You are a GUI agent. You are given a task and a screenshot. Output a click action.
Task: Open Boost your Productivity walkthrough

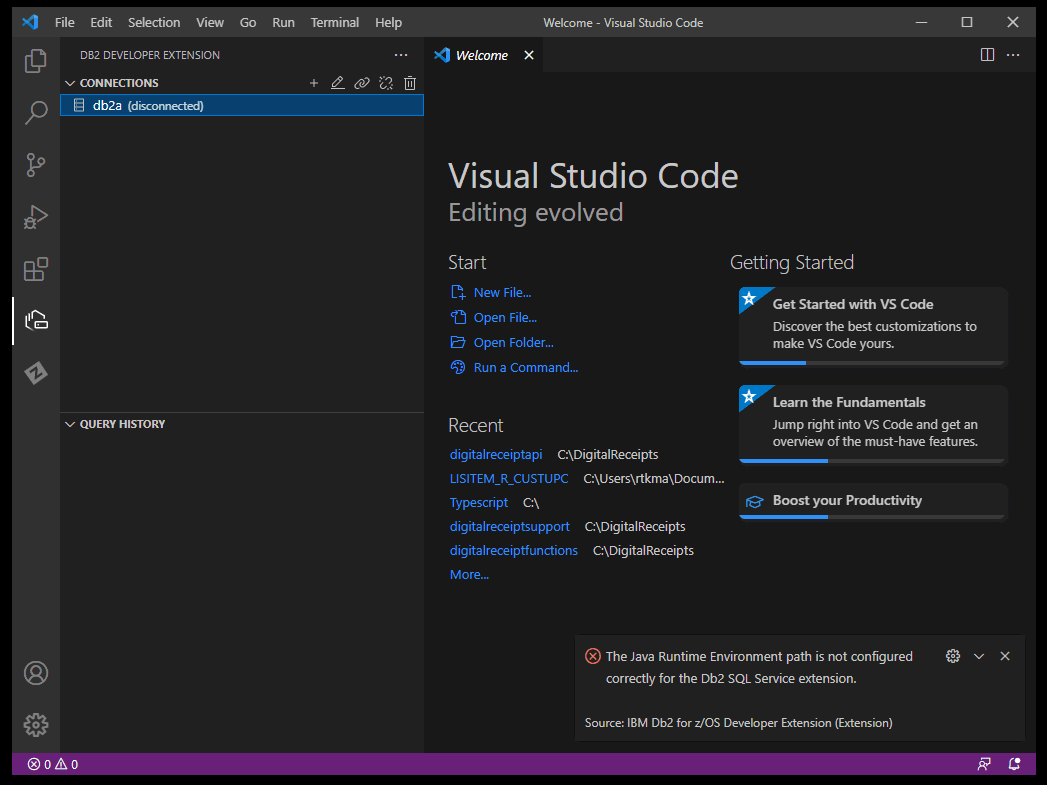[873, 501]
